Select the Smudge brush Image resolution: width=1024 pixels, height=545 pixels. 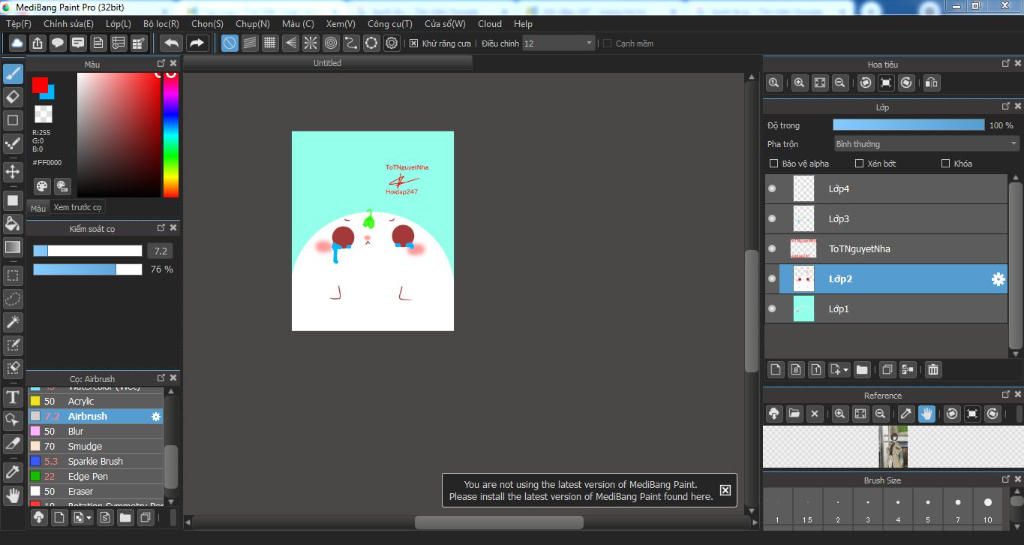(x=95, y=446)
